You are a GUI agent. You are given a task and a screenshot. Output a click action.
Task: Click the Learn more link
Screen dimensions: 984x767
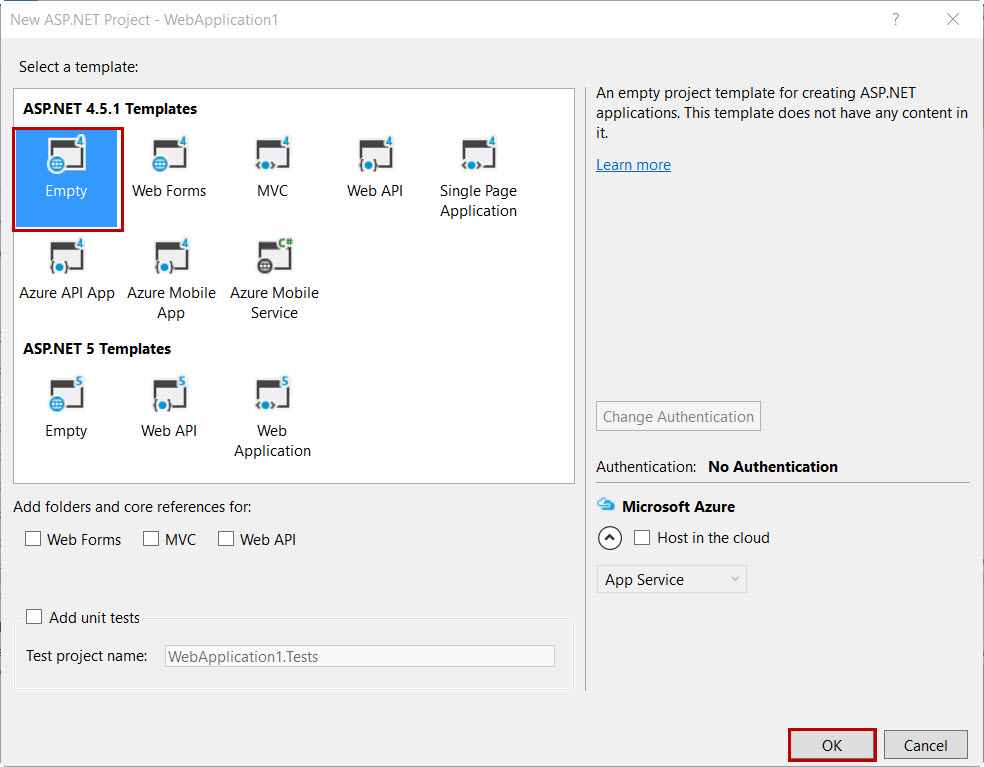[x=633, y=164]
